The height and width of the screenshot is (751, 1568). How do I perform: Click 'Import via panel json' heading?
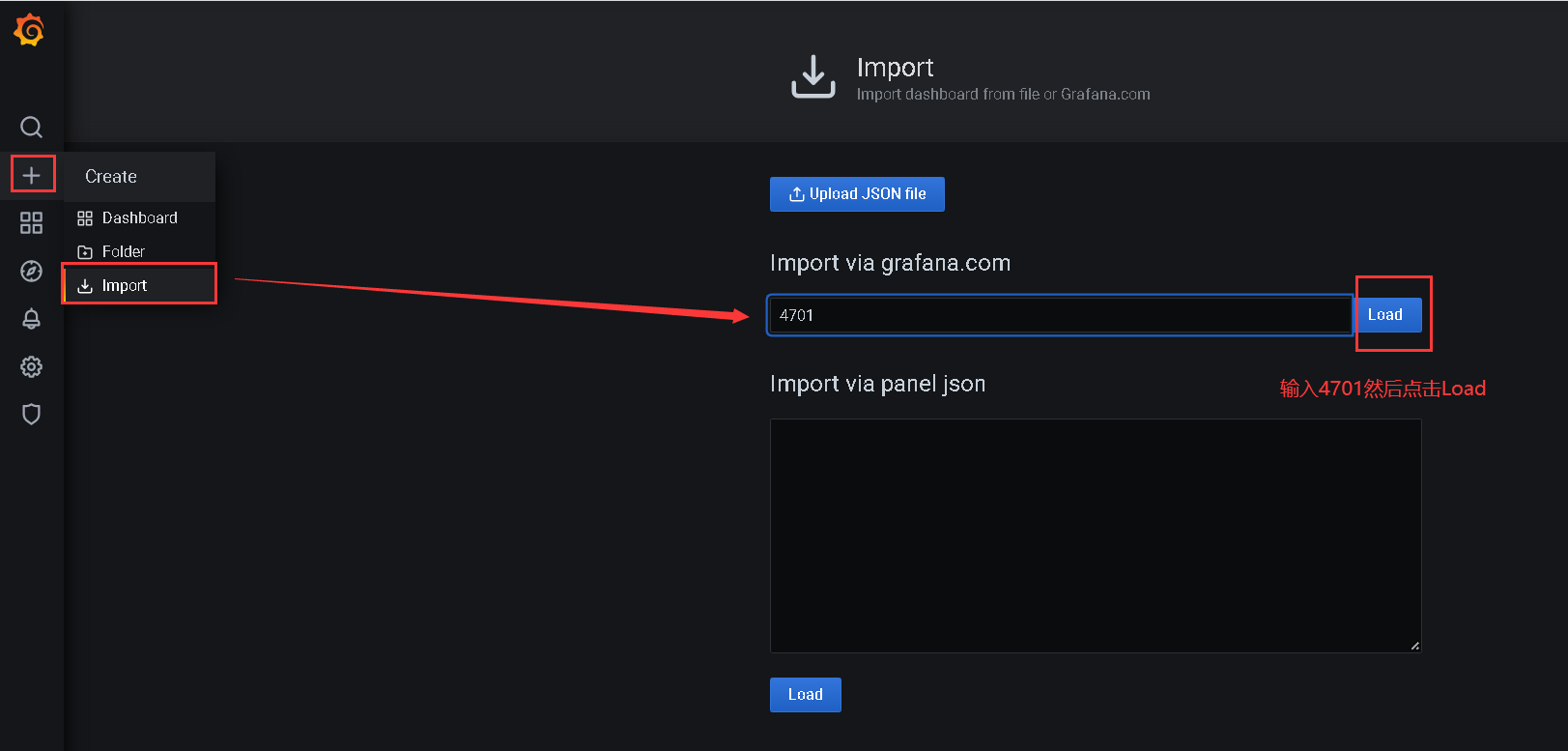[x=877, y=384]
